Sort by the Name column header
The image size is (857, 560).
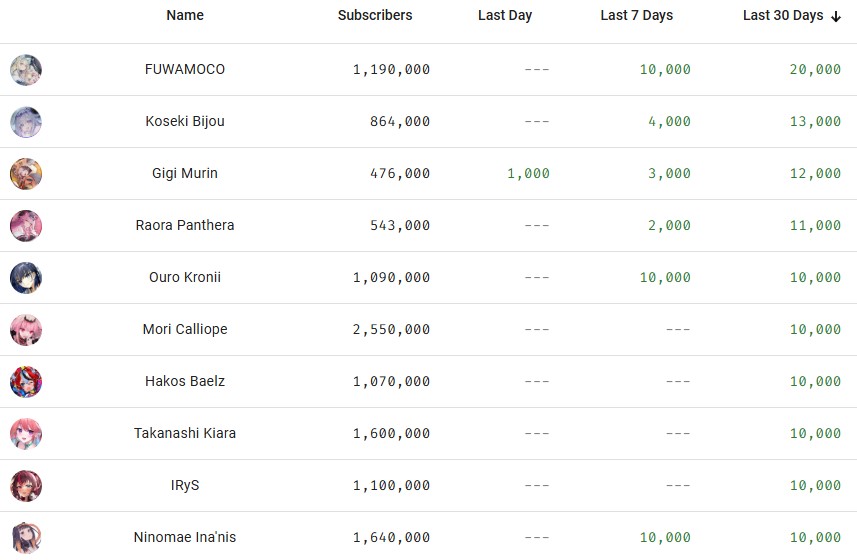[x=185, y=15]
